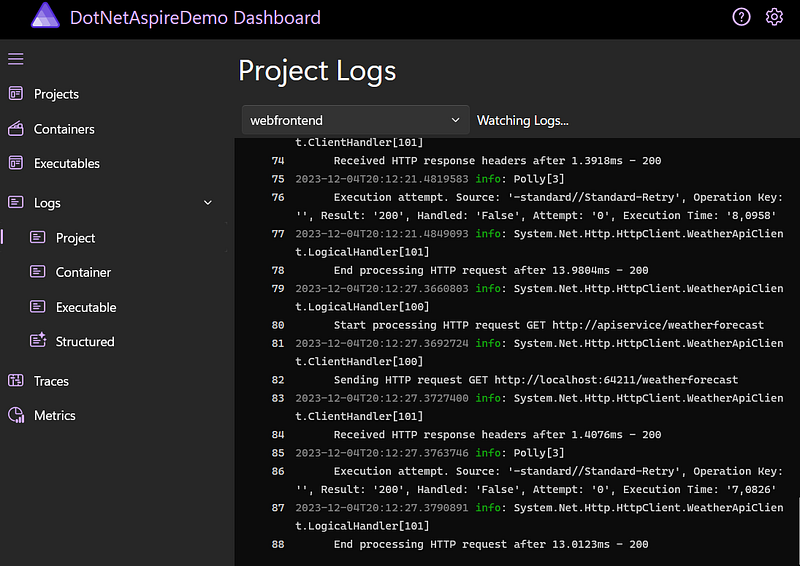Viewport: 800px width, 566px height.
Task: Click log line 79 timestamp 20:12:27.3660803
Action: pos(382,289)
